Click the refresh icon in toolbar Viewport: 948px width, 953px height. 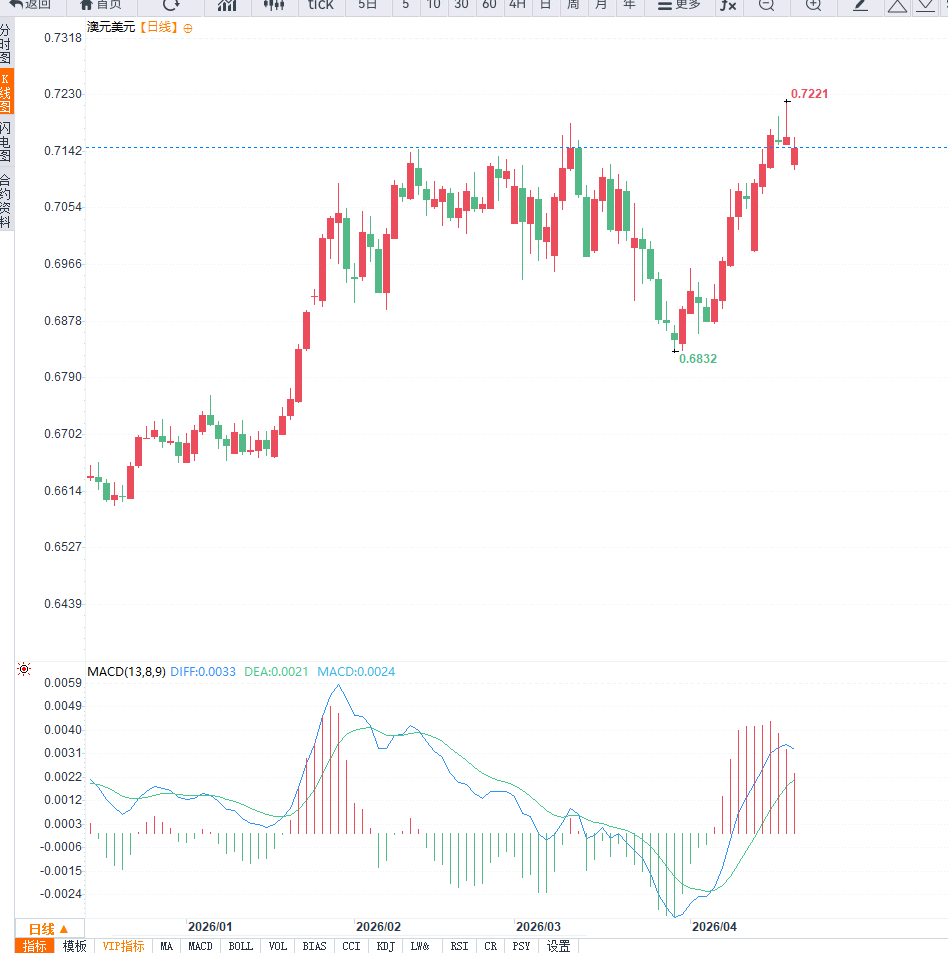(171, 5)
